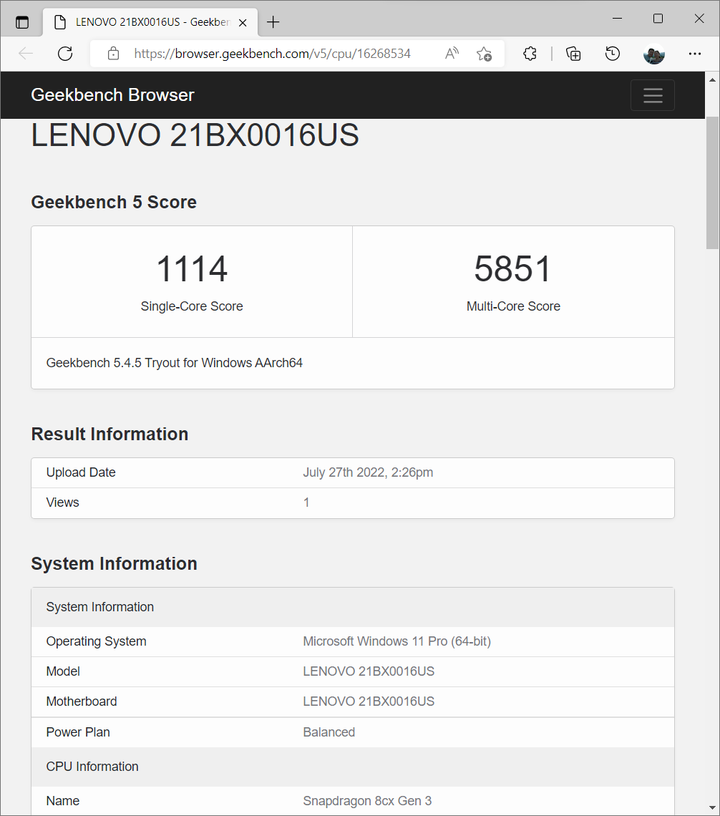Click the Model value LENOVO 21BX0016US
This screenshot has height=816, width=720.
pos(368,671)
